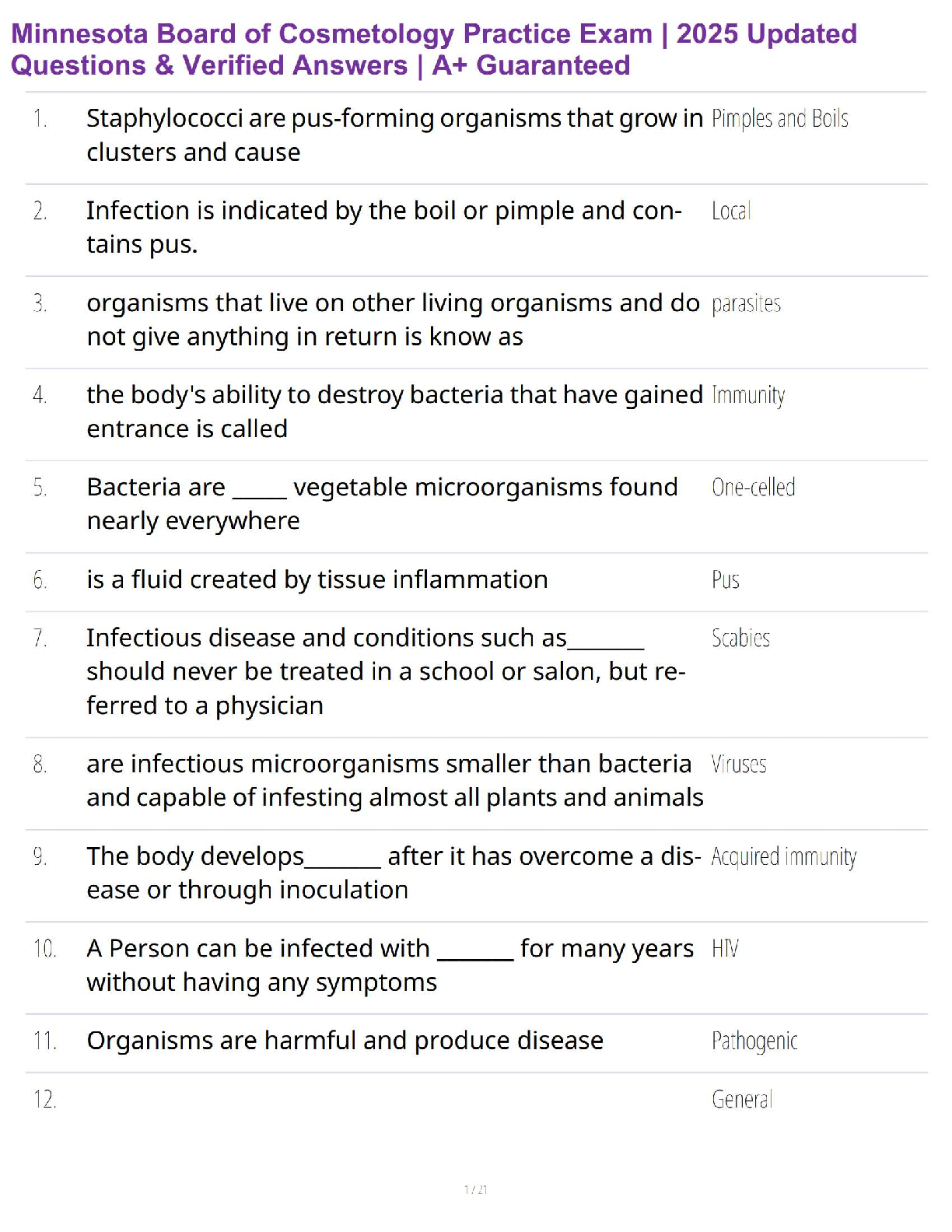
Task: Click the answer "Local"
Action: coord(731,212)
